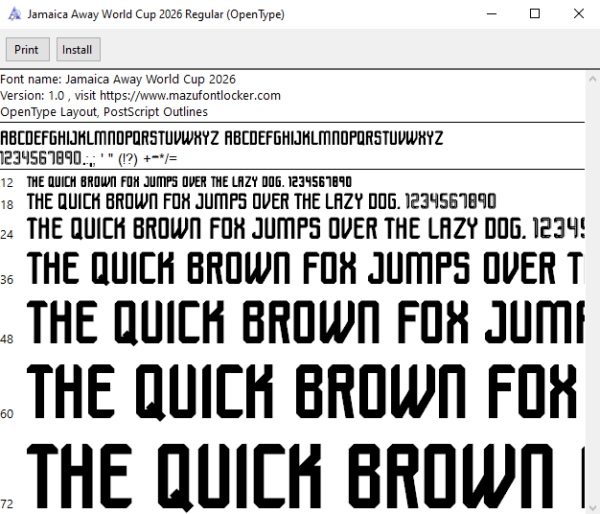Minimize the font viewer window

point(492,14)
